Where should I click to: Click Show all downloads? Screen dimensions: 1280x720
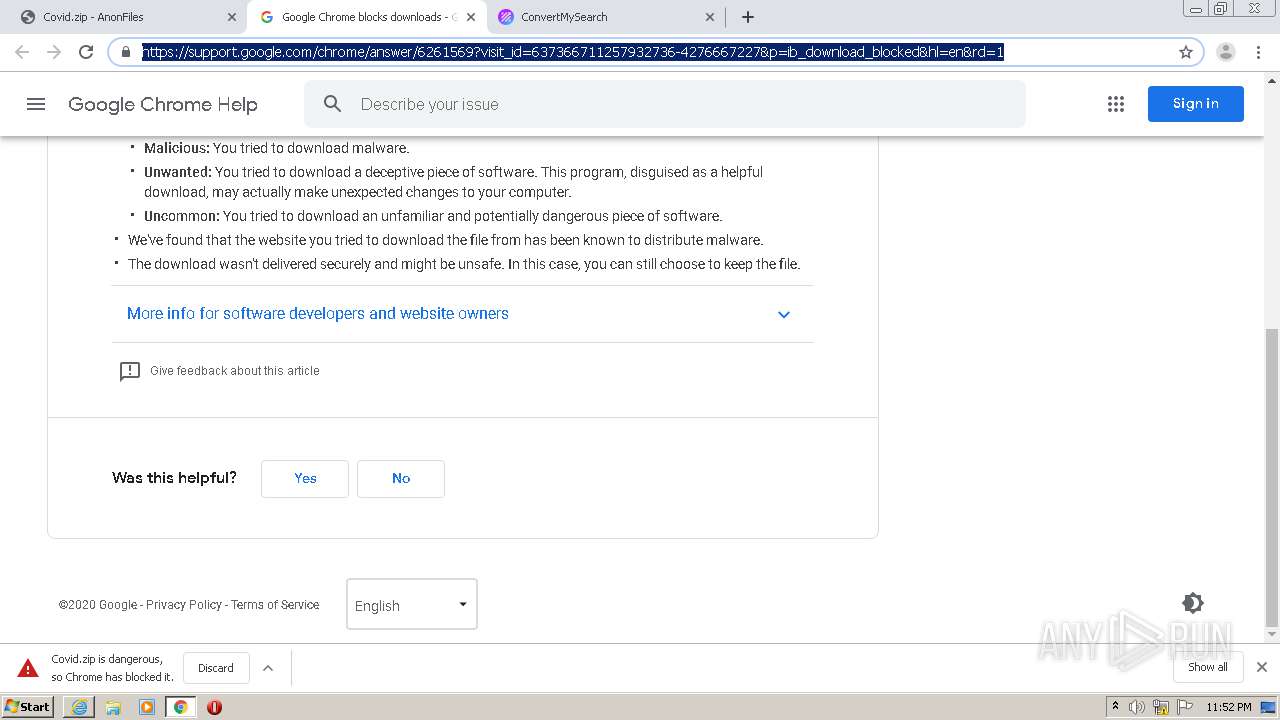(x=1208, y=667)
